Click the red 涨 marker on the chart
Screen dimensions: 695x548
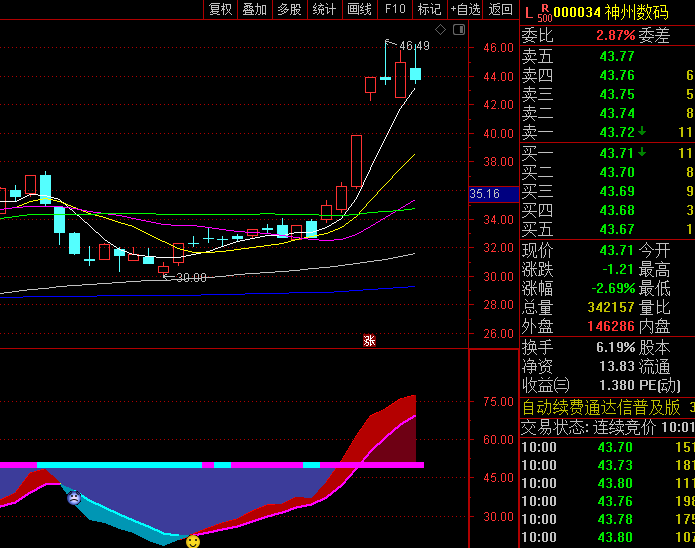[369, 340]
